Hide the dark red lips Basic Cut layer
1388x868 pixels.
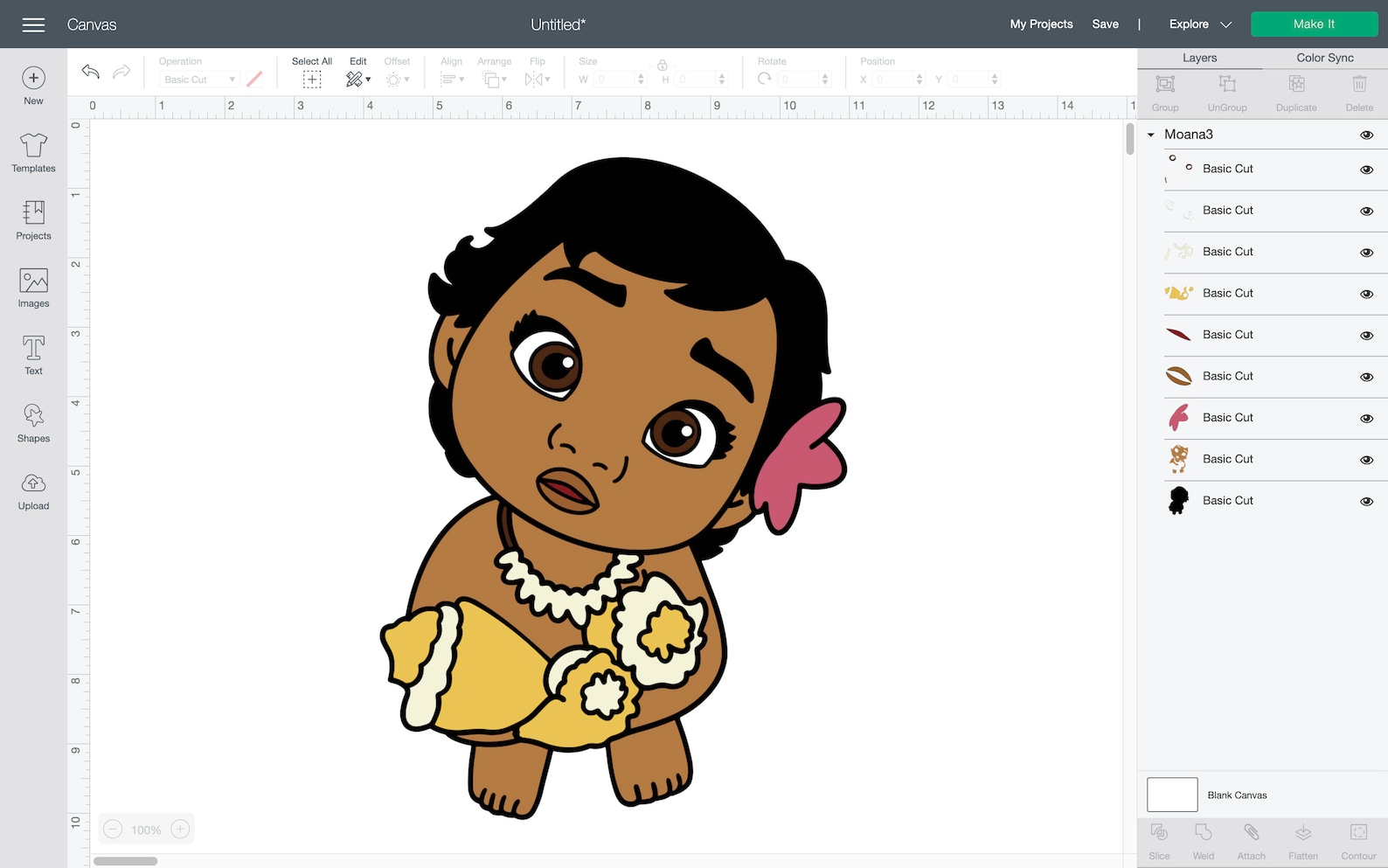click(1366, 336)
